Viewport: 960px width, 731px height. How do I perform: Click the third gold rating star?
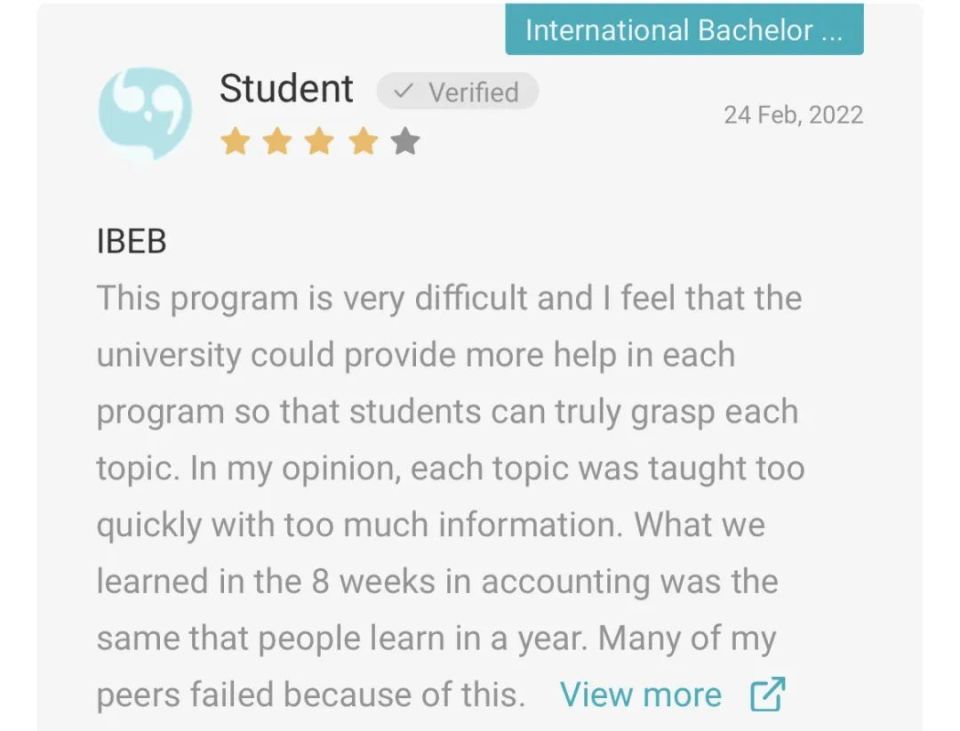[319, 142]
